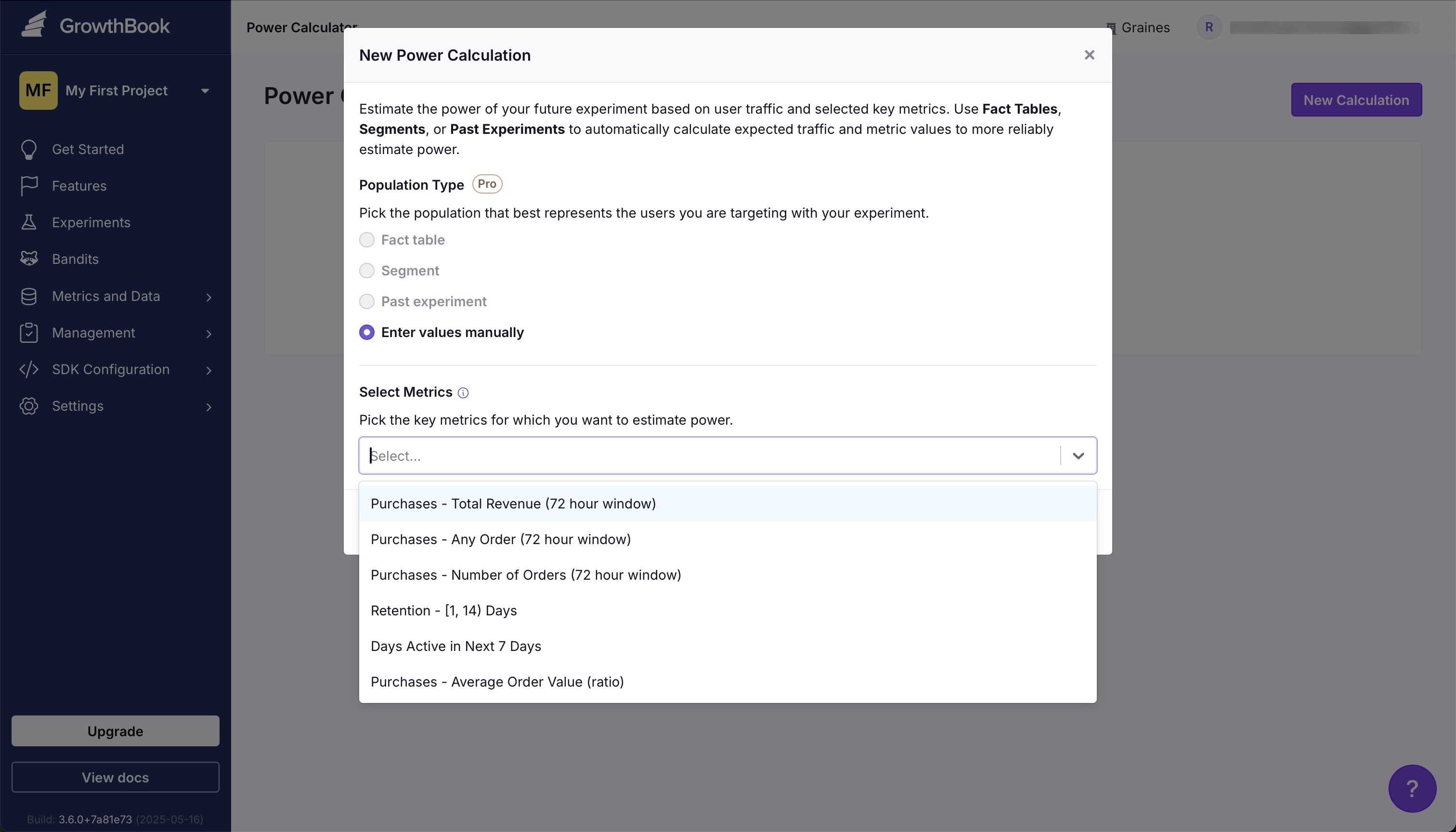The width and height of the screenshot is (1456, 832).
Task: Click into the Select metrics input field
Action: pyautogui.click(x=709, y=456)
